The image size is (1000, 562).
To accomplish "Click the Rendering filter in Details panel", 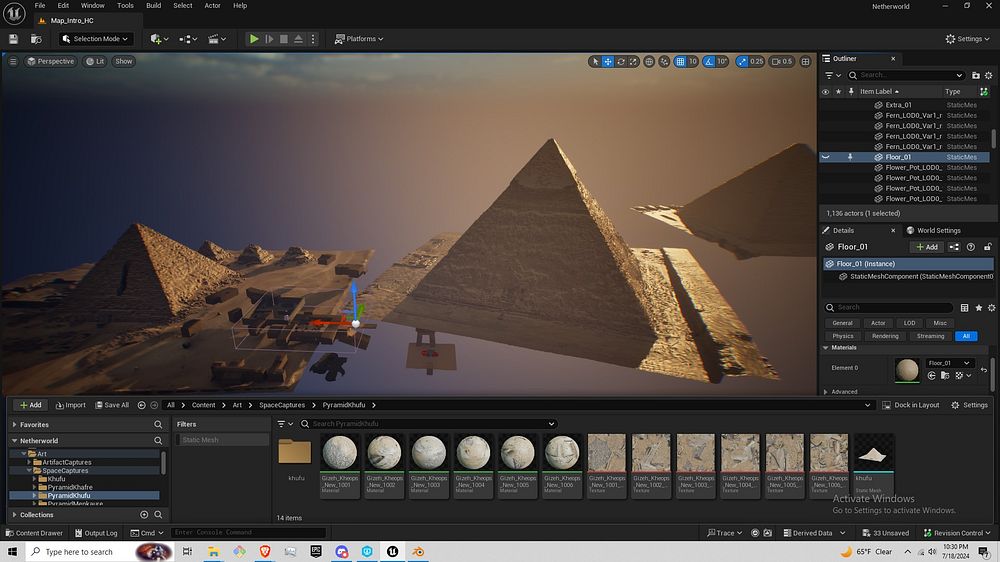I will click(x=884, y=336).
